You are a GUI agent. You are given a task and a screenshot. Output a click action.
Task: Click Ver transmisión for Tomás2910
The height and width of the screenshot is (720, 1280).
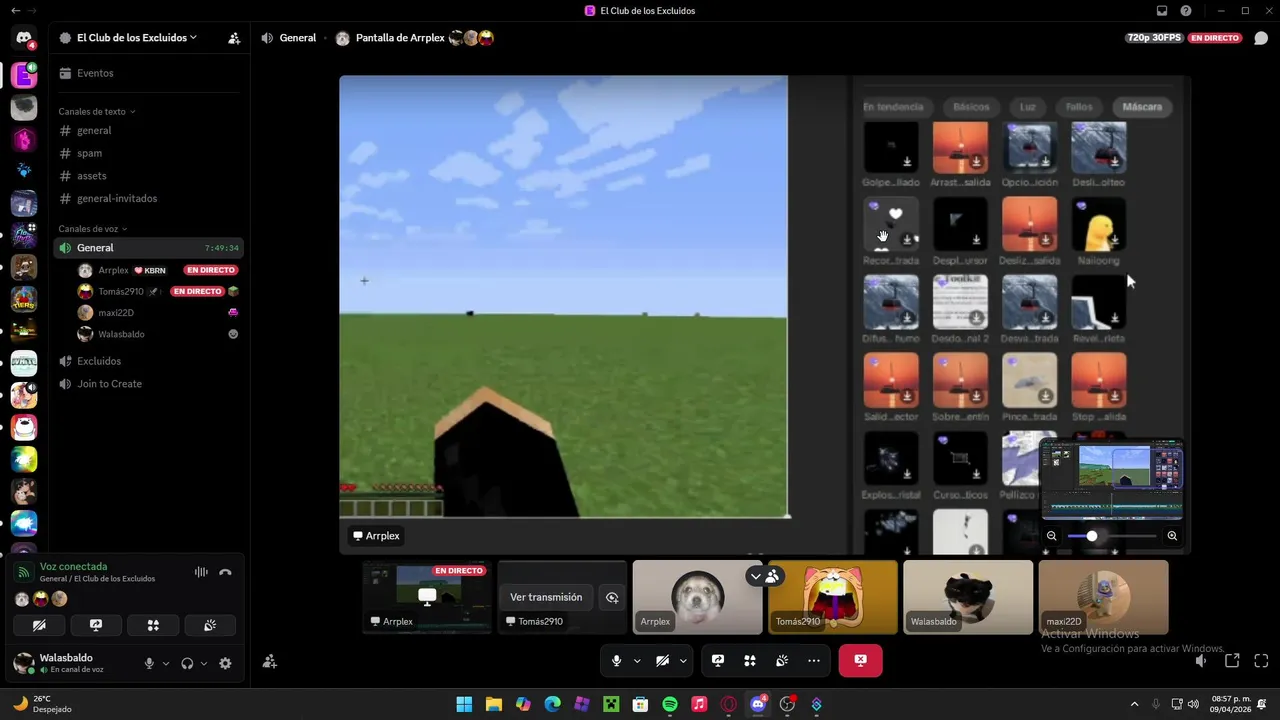546,597
